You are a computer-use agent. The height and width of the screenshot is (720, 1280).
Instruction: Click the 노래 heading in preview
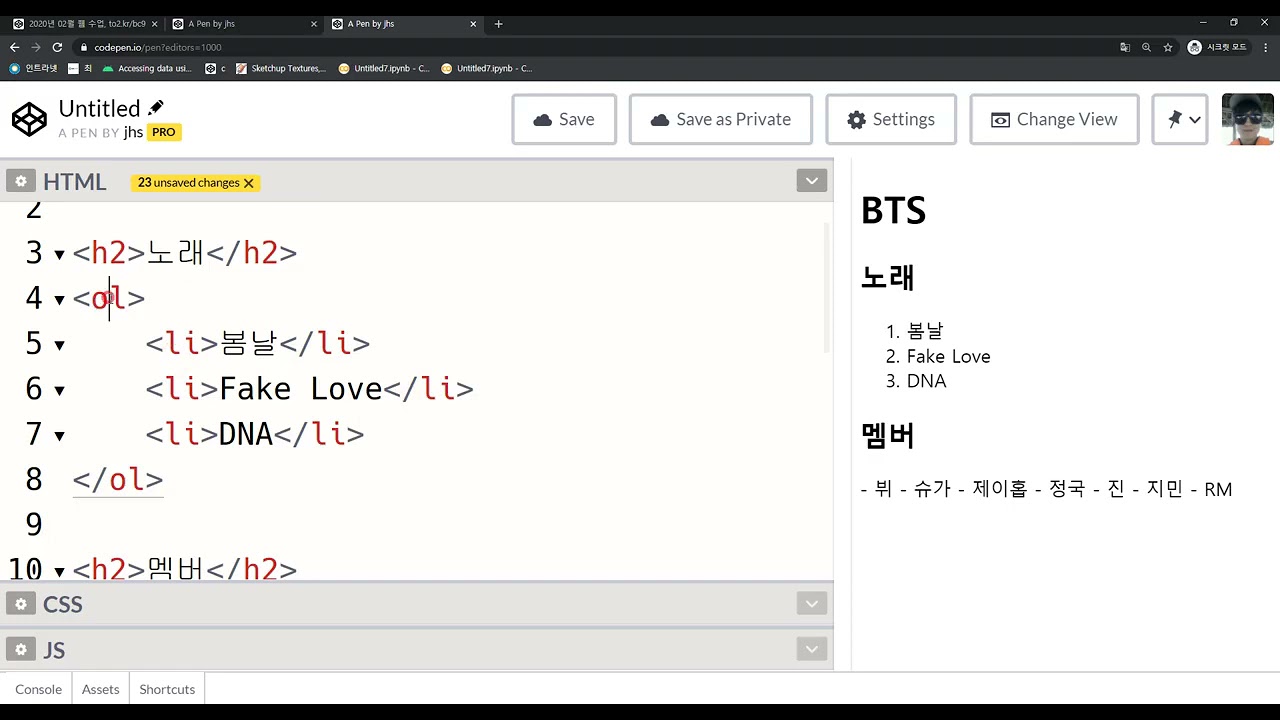click(888, 277)
